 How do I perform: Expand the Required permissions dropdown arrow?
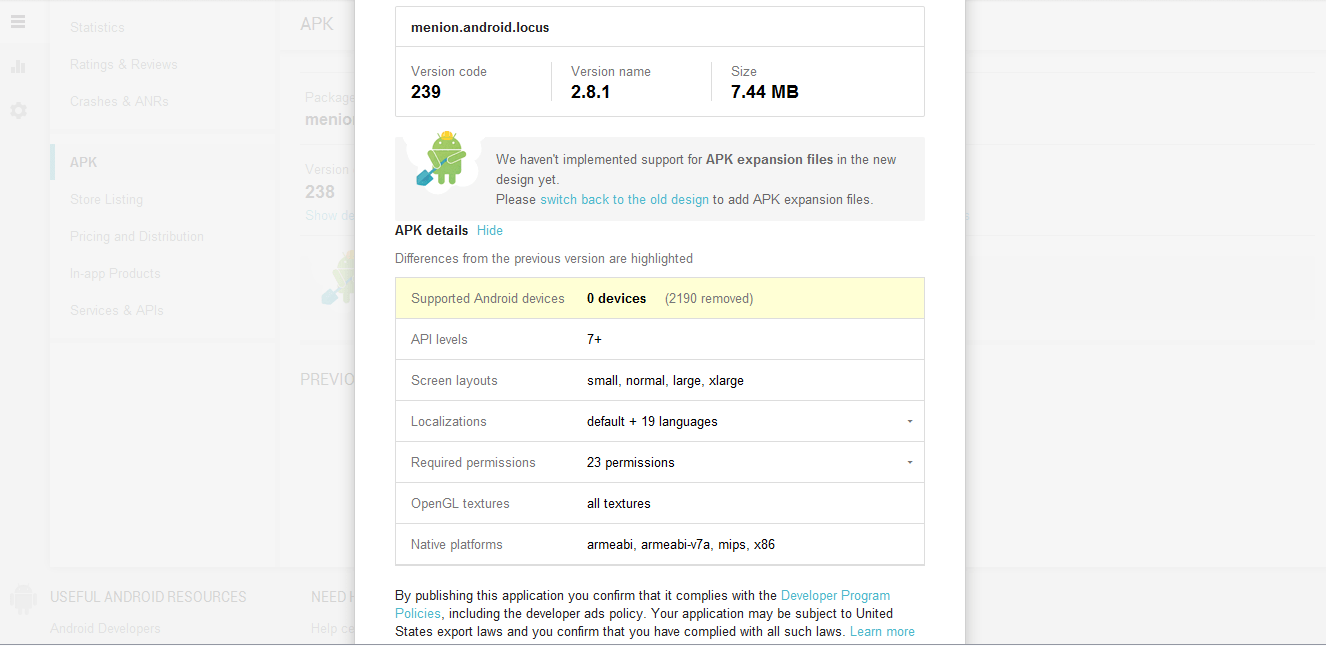(909, 463)
